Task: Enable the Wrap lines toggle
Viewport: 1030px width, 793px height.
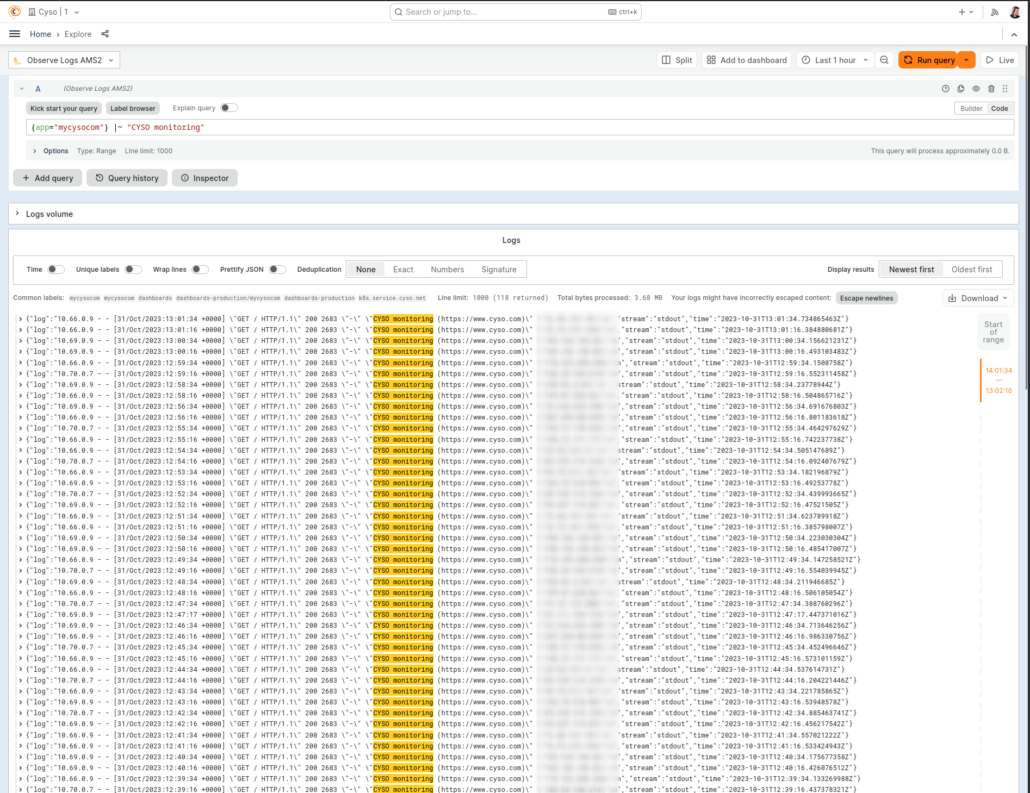Action: click(200, 269)
